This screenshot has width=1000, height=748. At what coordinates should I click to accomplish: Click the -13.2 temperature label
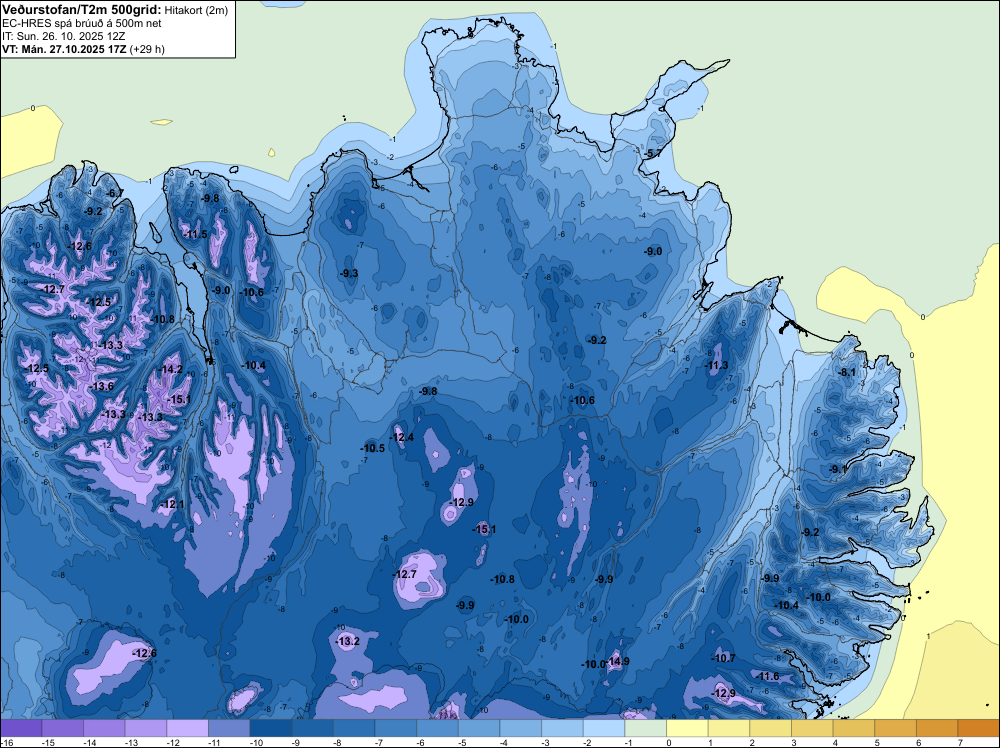(348, 642)
